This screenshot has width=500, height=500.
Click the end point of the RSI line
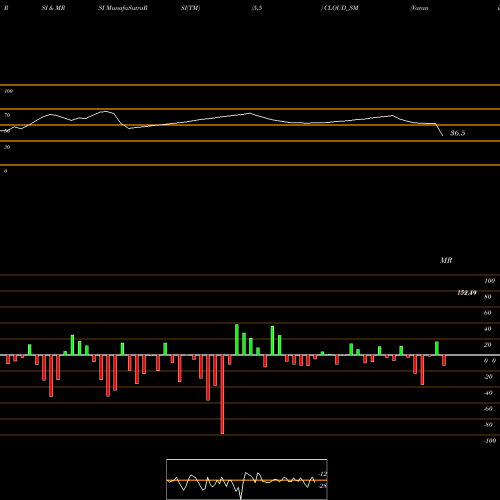[443, 136]
